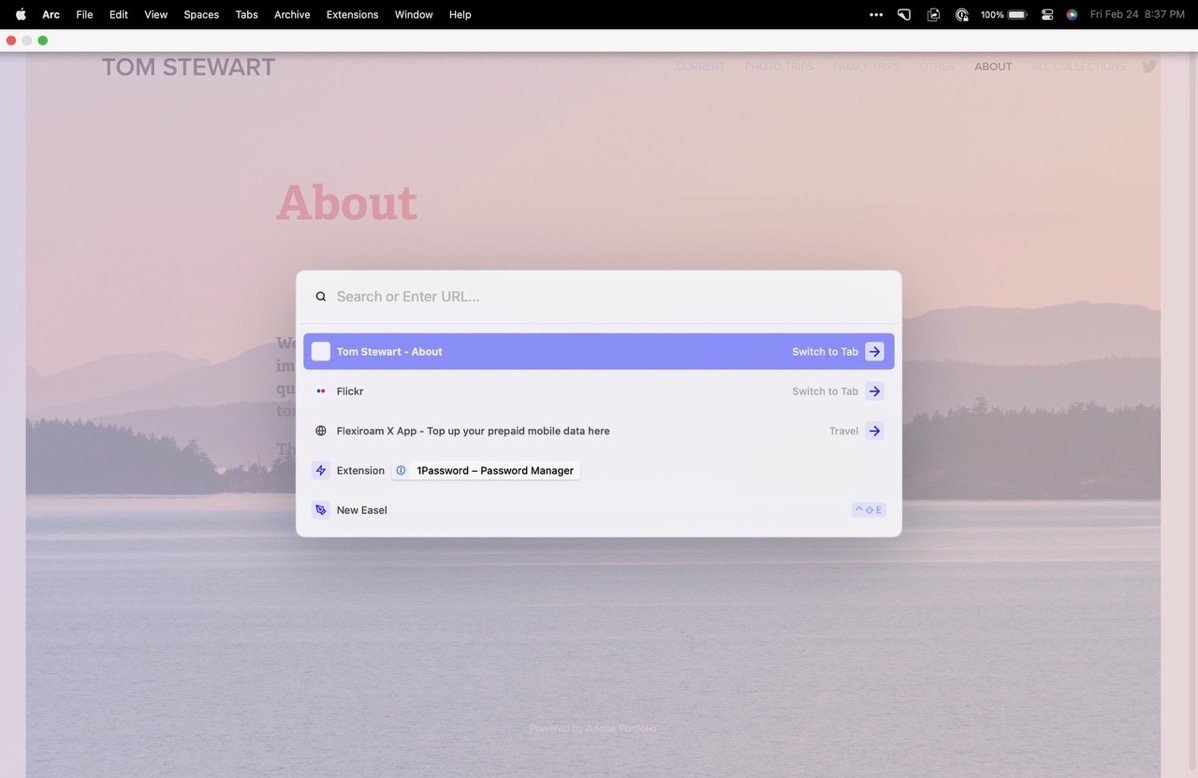Click the lock-circle status icon in menu bar

click(962, 15)
